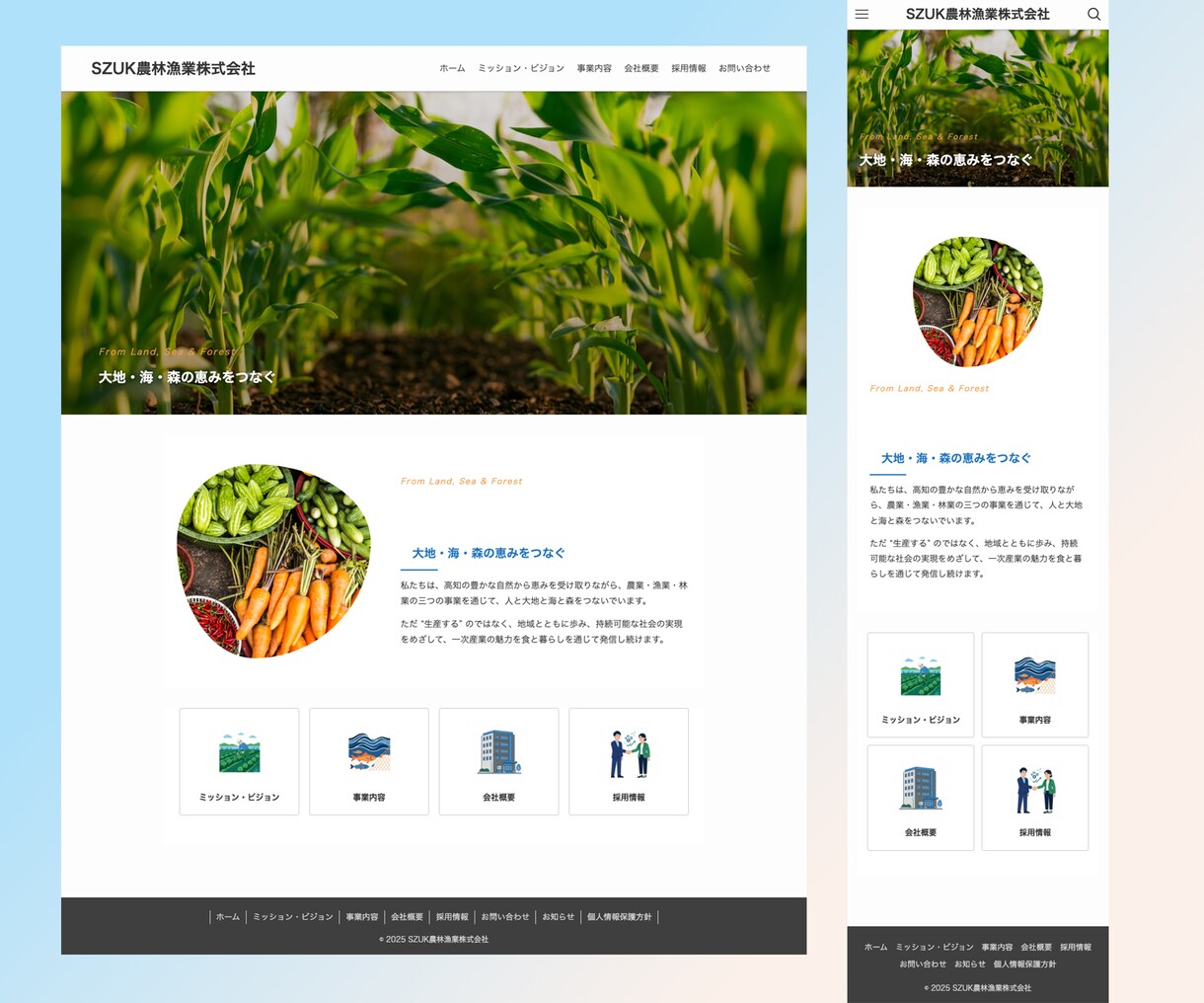
Task: Open お知らせ link in desktop footer
Action: click(558, 917)
